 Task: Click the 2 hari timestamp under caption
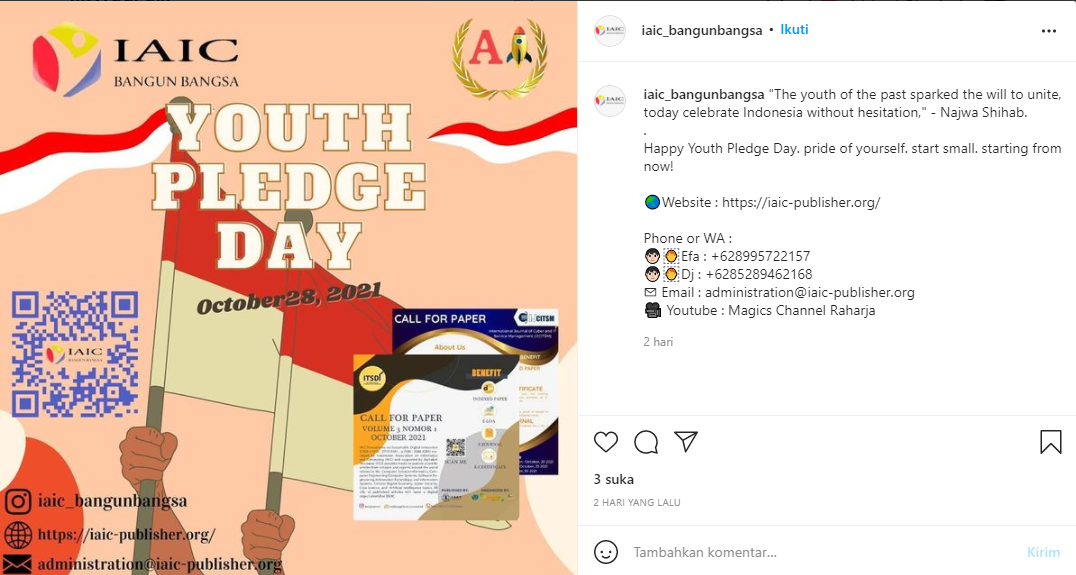658,342
